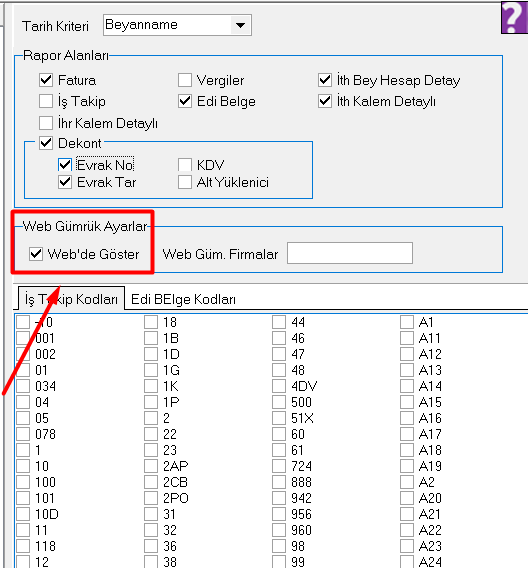Click the purple question mark help icon
The height and width of the screenshot is (568, 528).
pyautogui.click(x=514, y=17)
